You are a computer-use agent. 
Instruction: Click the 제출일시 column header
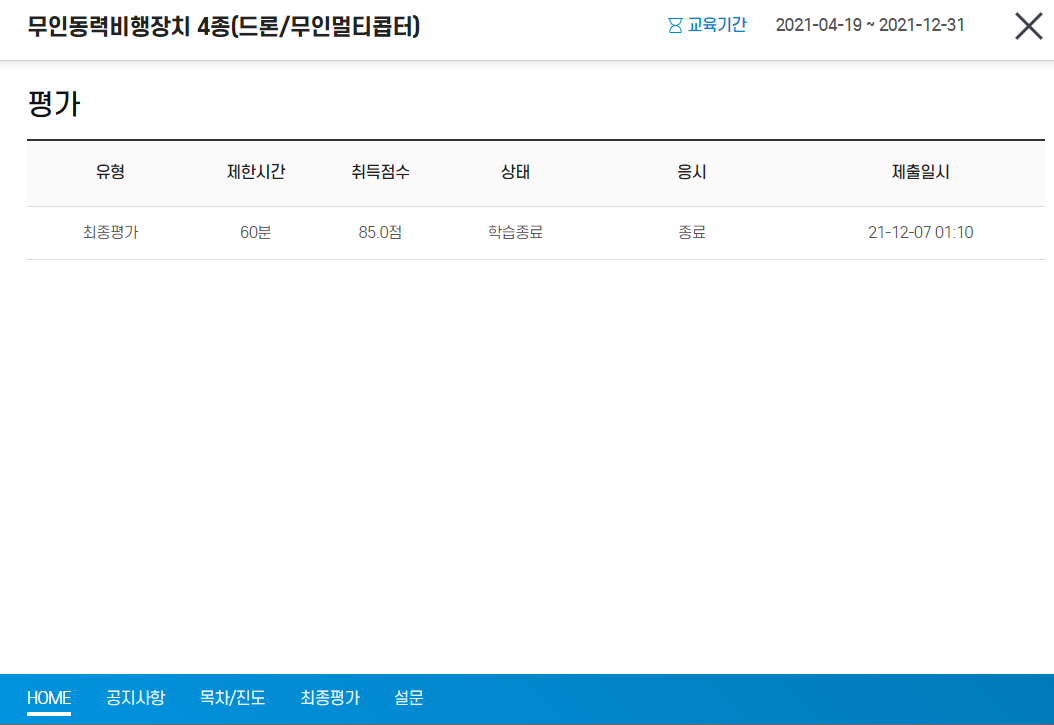[921, 172]
